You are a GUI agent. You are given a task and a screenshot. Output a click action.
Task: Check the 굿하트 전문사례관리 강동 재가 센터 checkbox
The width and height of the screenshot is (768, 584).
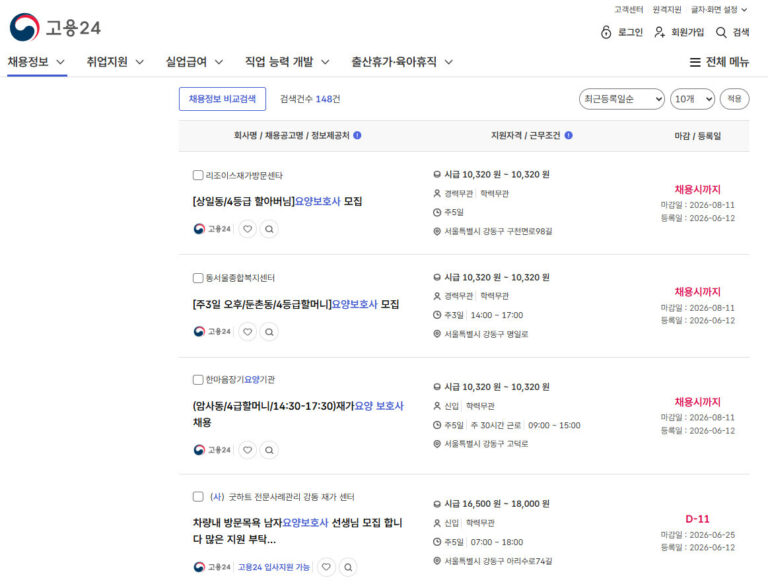click(x=198, y=497)
